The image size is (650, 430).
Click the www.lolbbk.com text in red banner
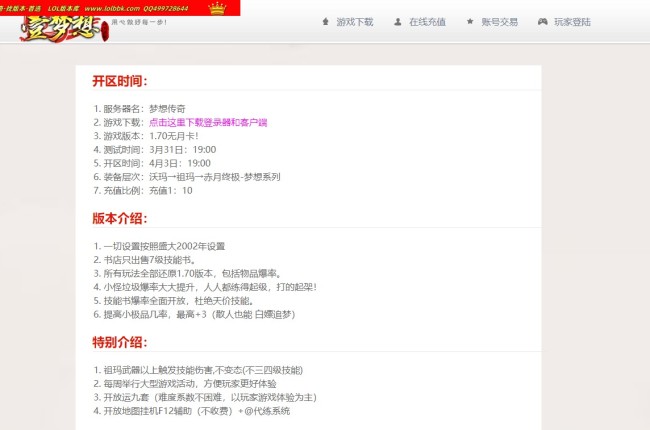(112, 8)
